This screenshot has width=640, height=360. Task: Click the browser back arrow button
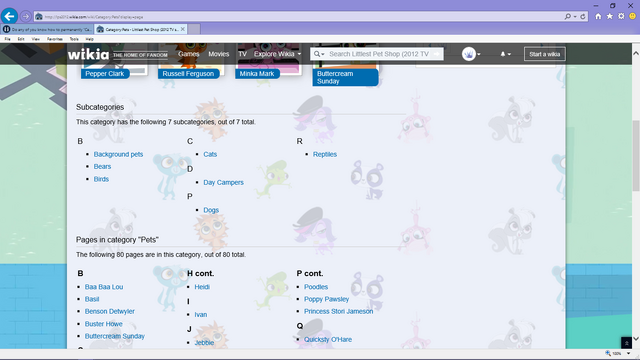coord(9,17)
